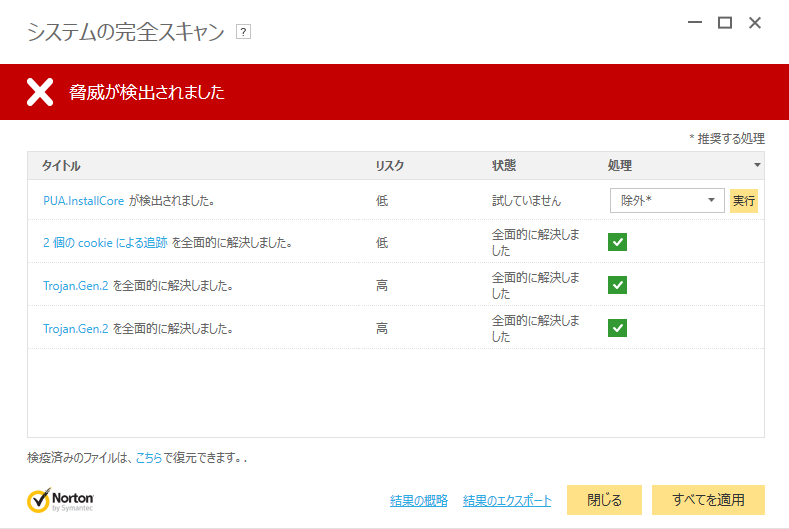
Task: Toggle the green check for the cookie tracking row
Action: tap(617, 242)
